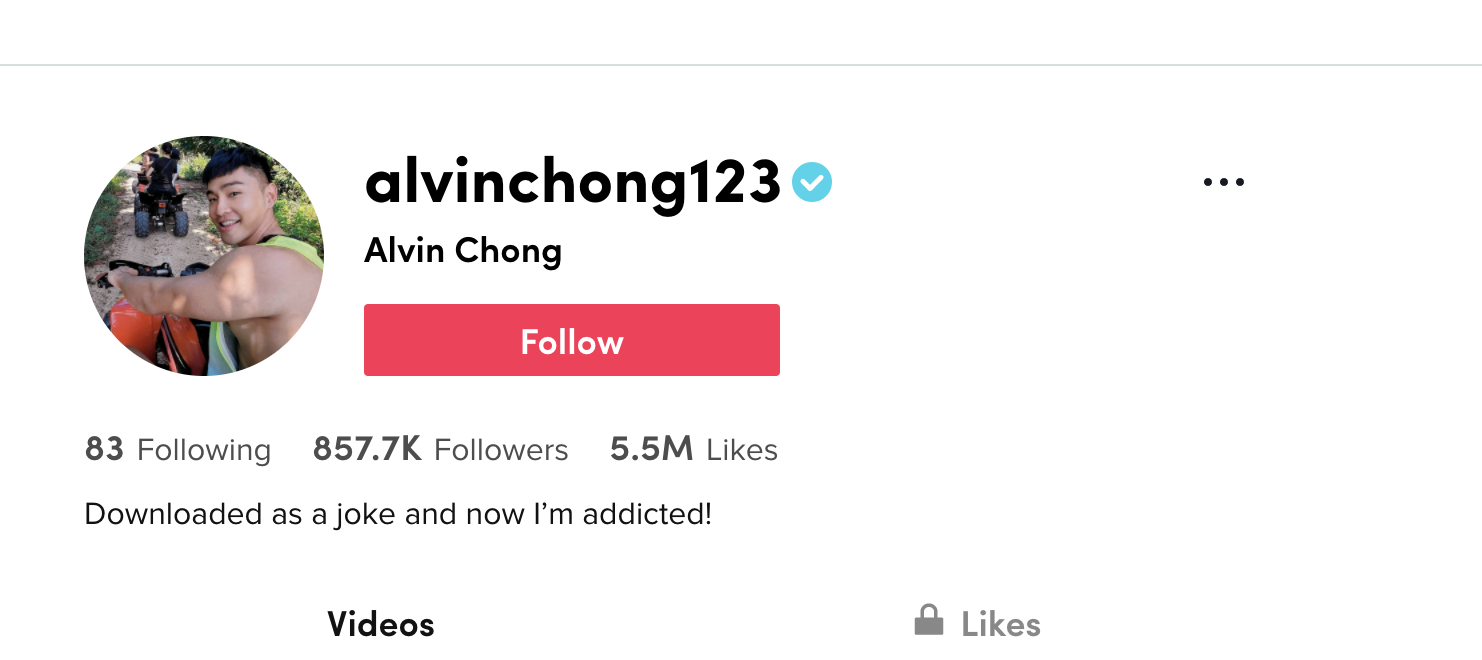The height and width of the screenshot is (660, 1482).
Task: Select the alvinchong123 username heading
Action: (572, 184)
